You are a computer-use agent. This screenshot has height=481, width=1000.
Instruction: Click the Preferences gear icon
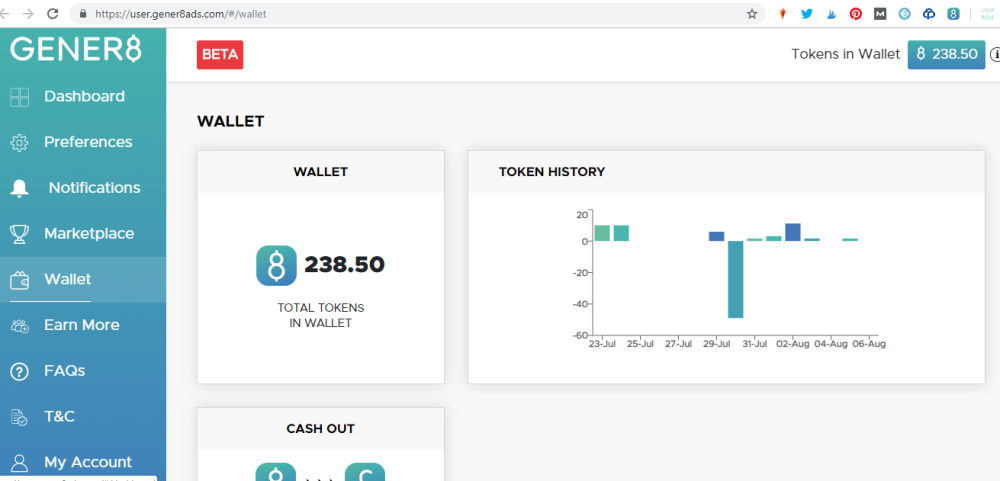click(x=20, y=143)
